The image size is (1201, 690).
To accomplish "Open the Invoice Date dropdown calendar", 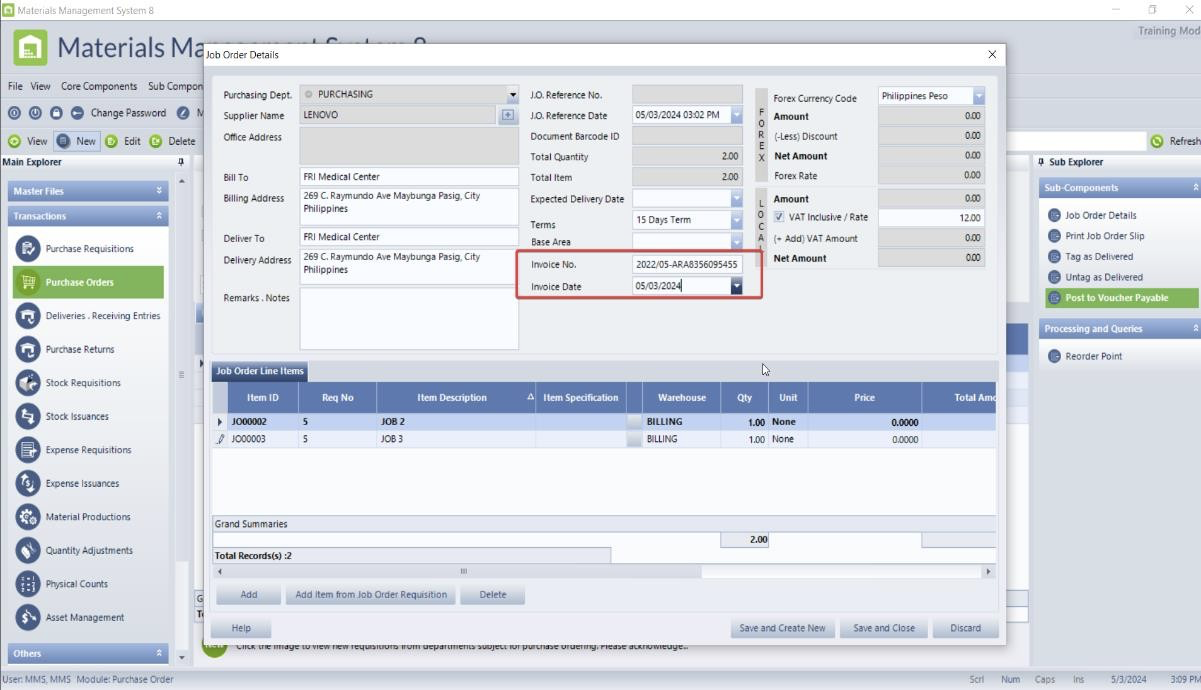I will coord(736,286).
